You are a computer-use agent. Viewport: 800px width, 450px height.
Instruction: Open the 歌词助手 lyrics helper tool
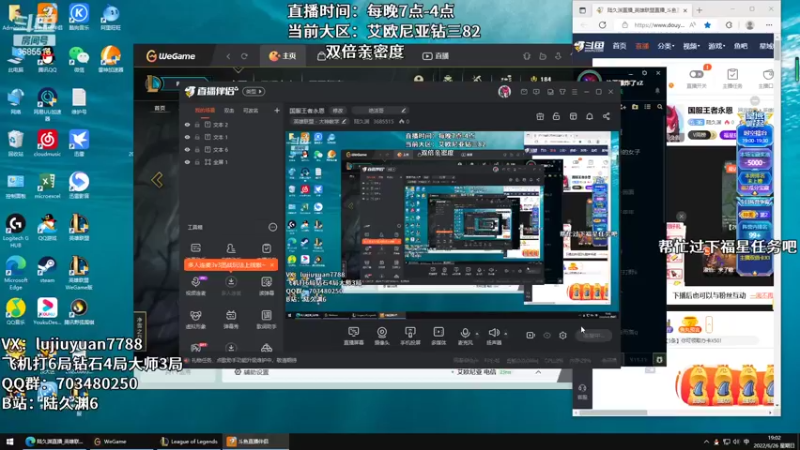pos(266,319)
